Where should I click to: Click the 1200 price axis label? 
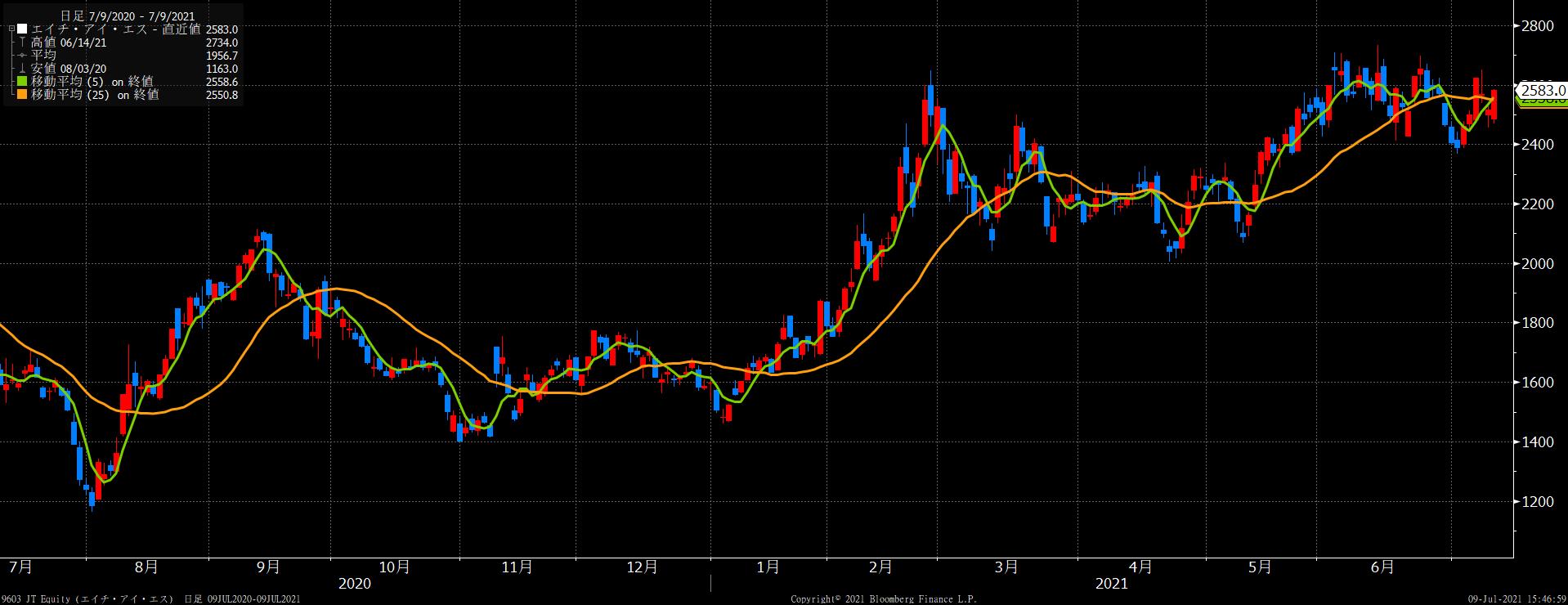click(1538, 502)
